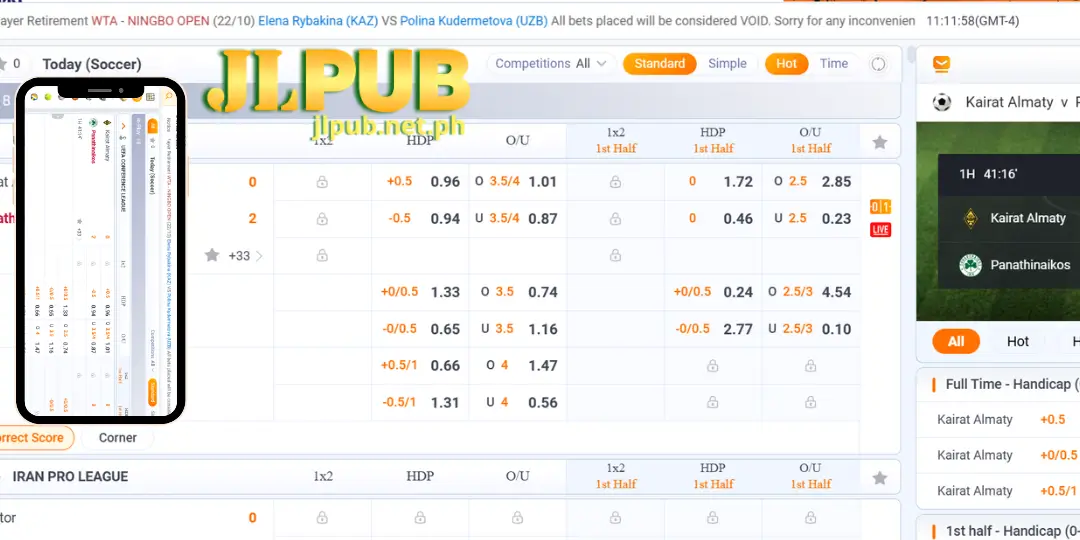The image size is (1080, 540).
Task: Click the star icon beside +33
Action: pyautogui.click(x=212, y=256)
